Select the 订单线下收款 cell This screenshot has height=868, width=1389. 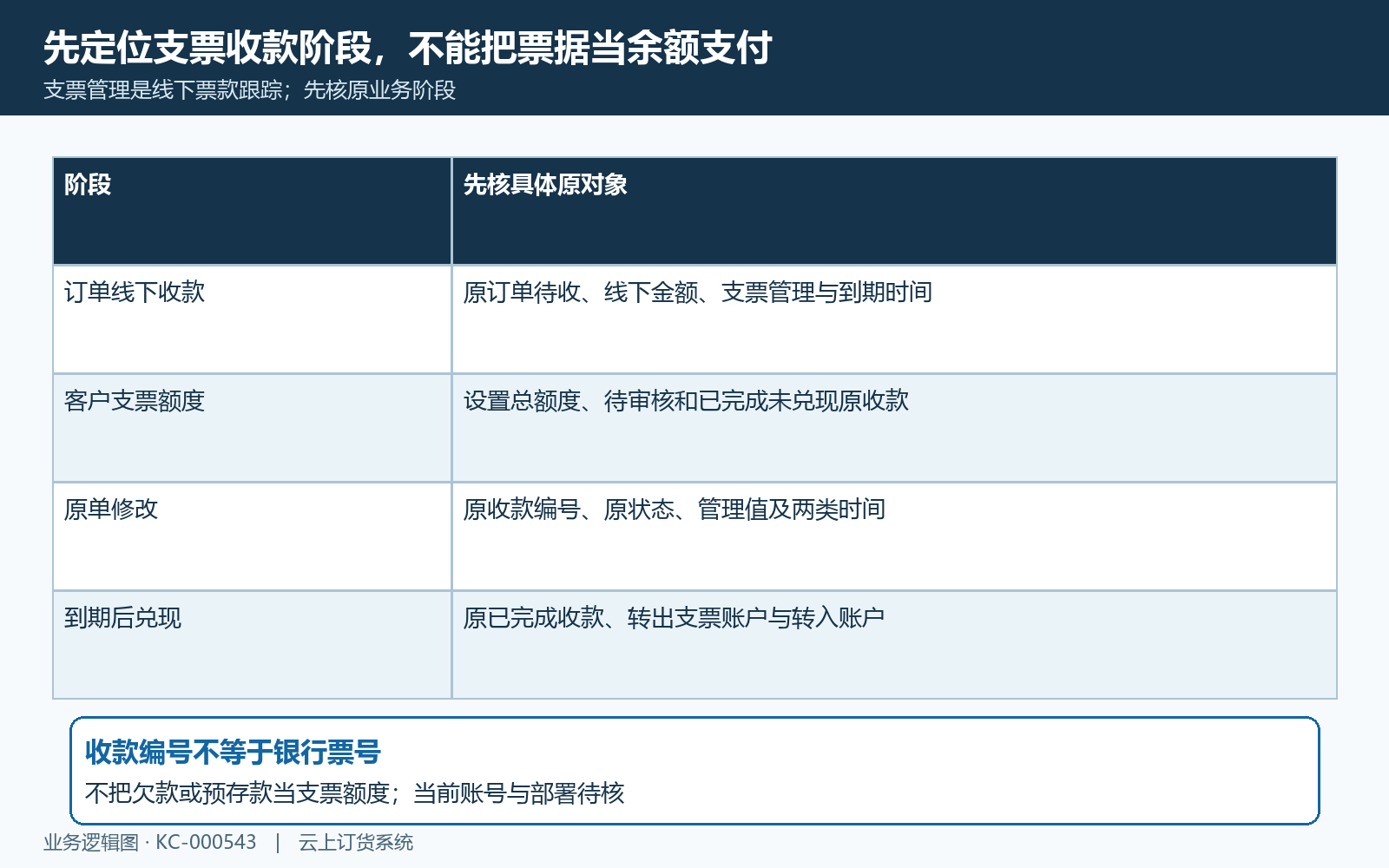(x=253, y=319)
